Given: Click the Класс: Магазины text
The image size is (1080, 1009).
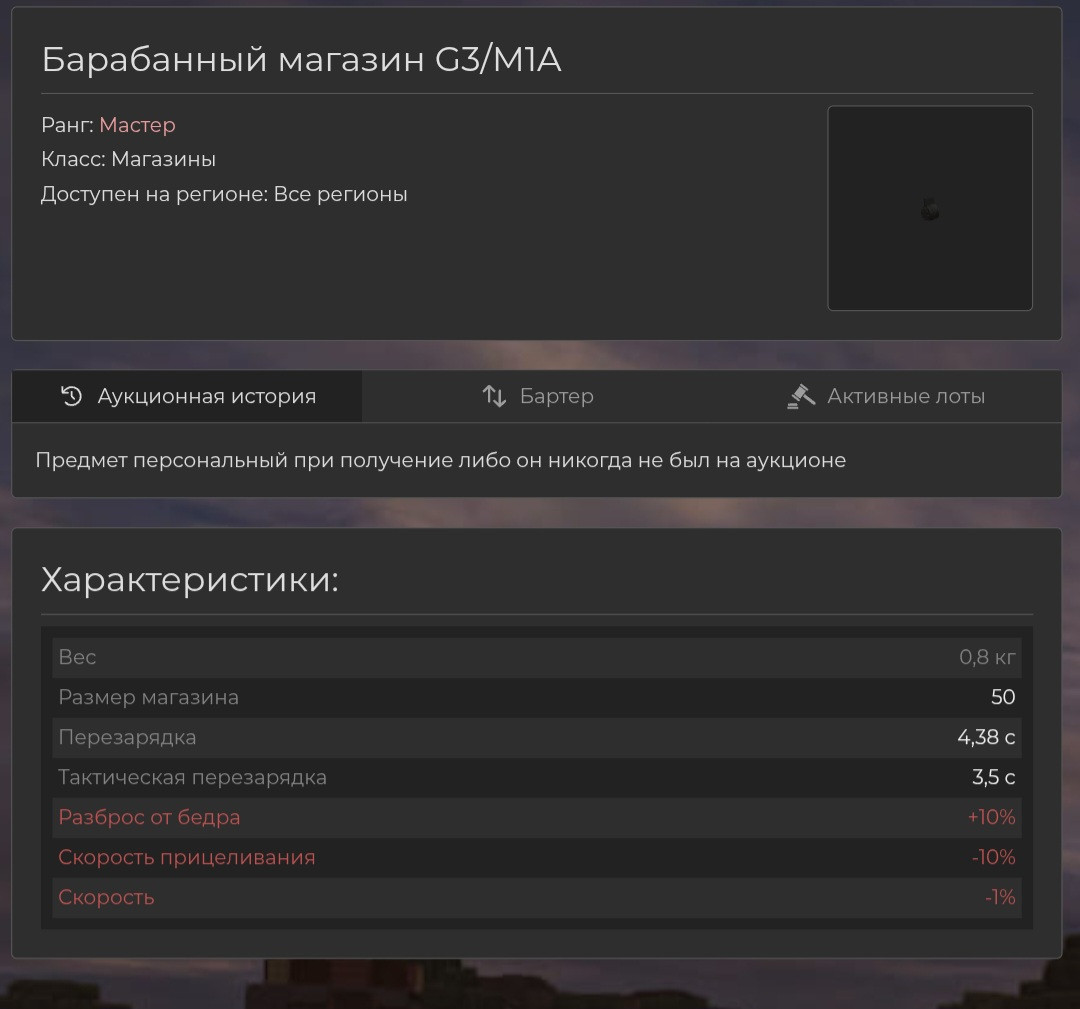Looking at the screenshot, I should click(x=128, y=159).
